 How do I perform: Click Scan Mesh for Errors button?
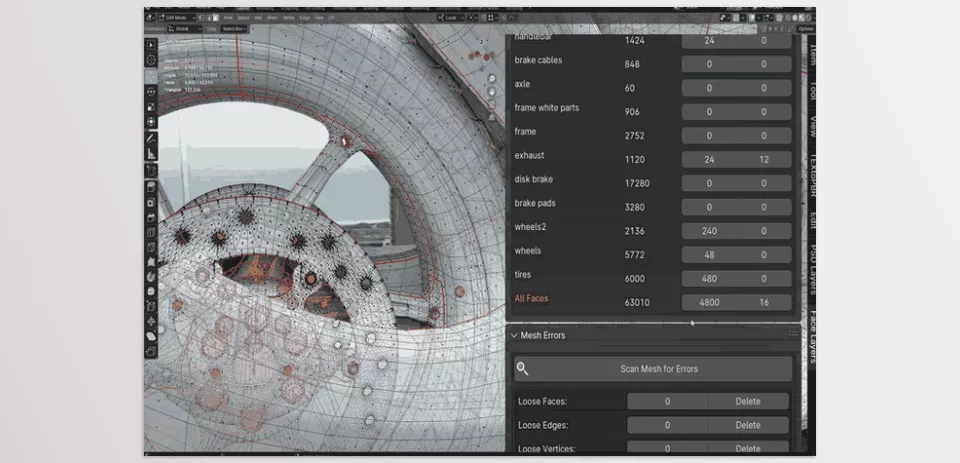click(x=653, y=369)
